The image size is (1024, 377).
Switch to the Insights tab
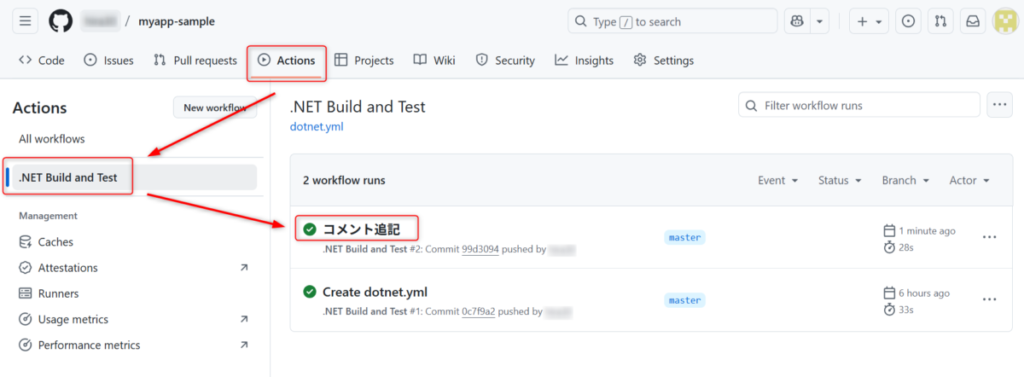tap(584, 61)
